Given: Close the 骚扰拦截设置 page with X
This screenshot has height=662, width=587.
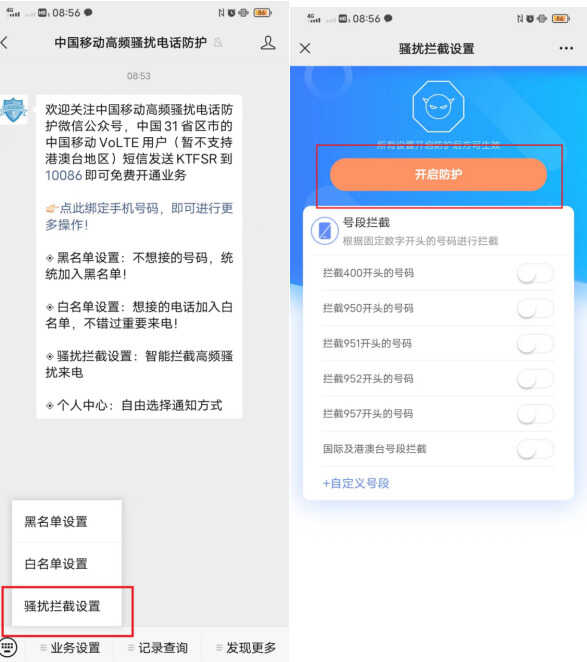Looking at the screenshot, I should tap(305, 49).
